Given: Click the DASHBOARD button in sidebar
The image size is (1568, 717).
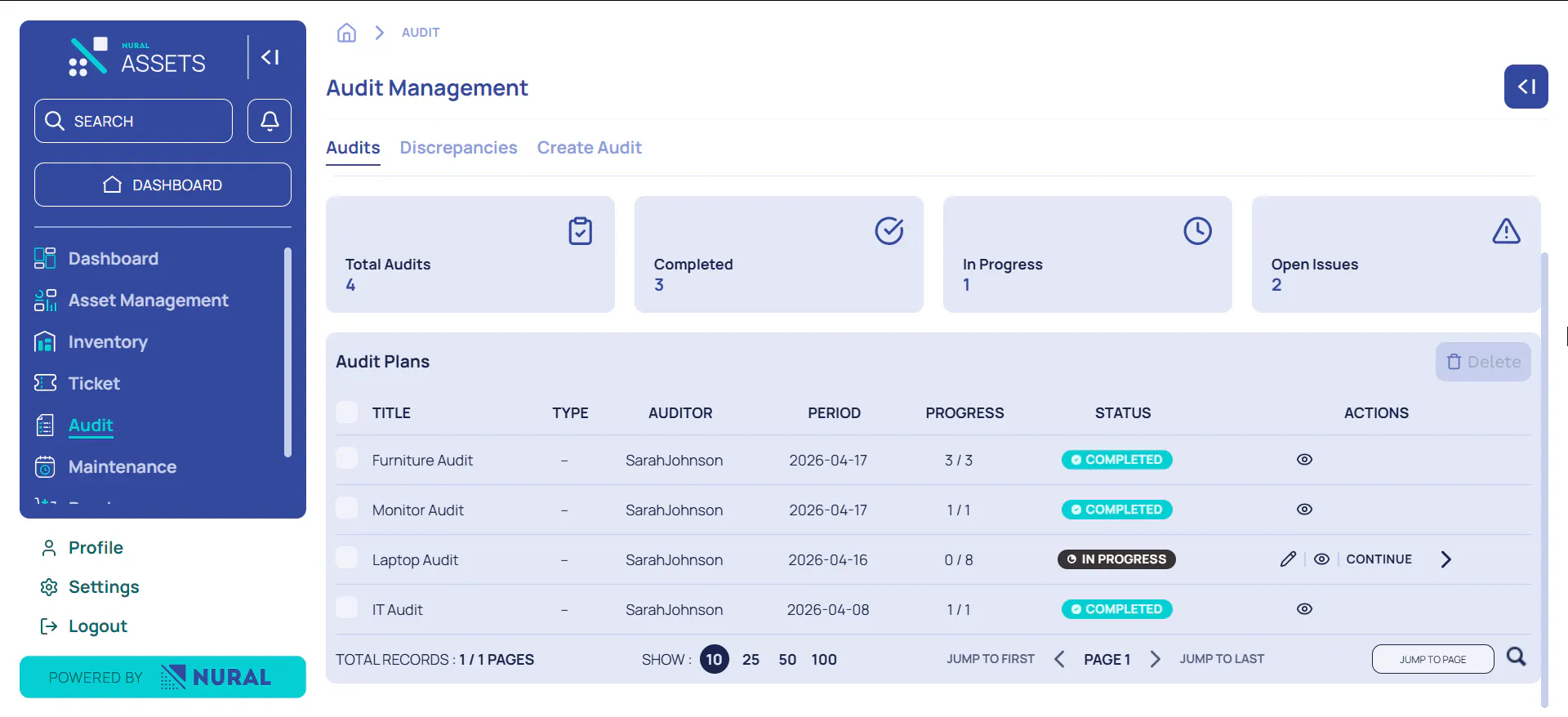Looking at the screenshot, I should click(163, 185).
